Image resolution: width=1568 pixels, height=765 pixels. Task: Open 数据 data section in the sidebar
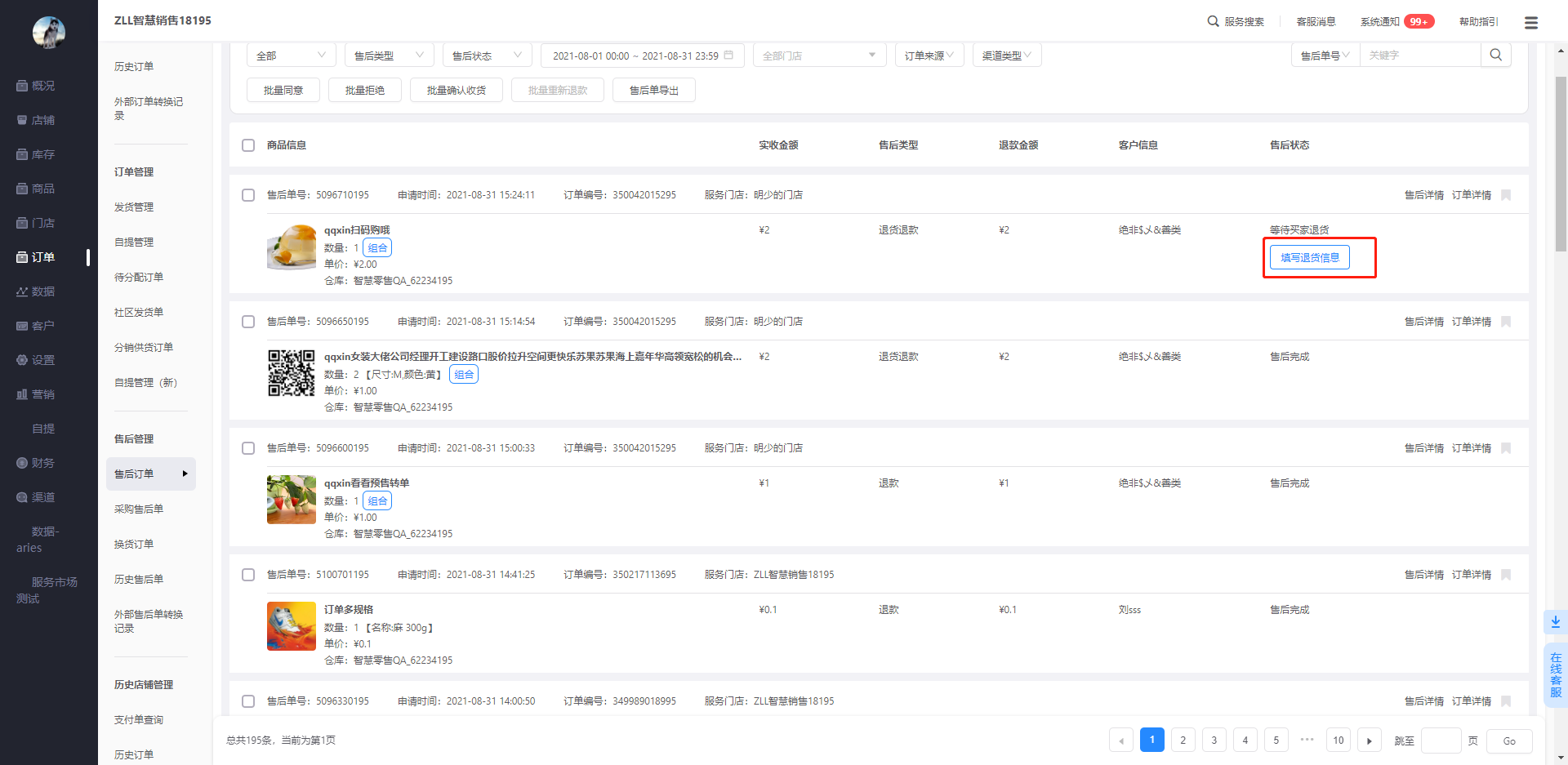tap(36, 291)
